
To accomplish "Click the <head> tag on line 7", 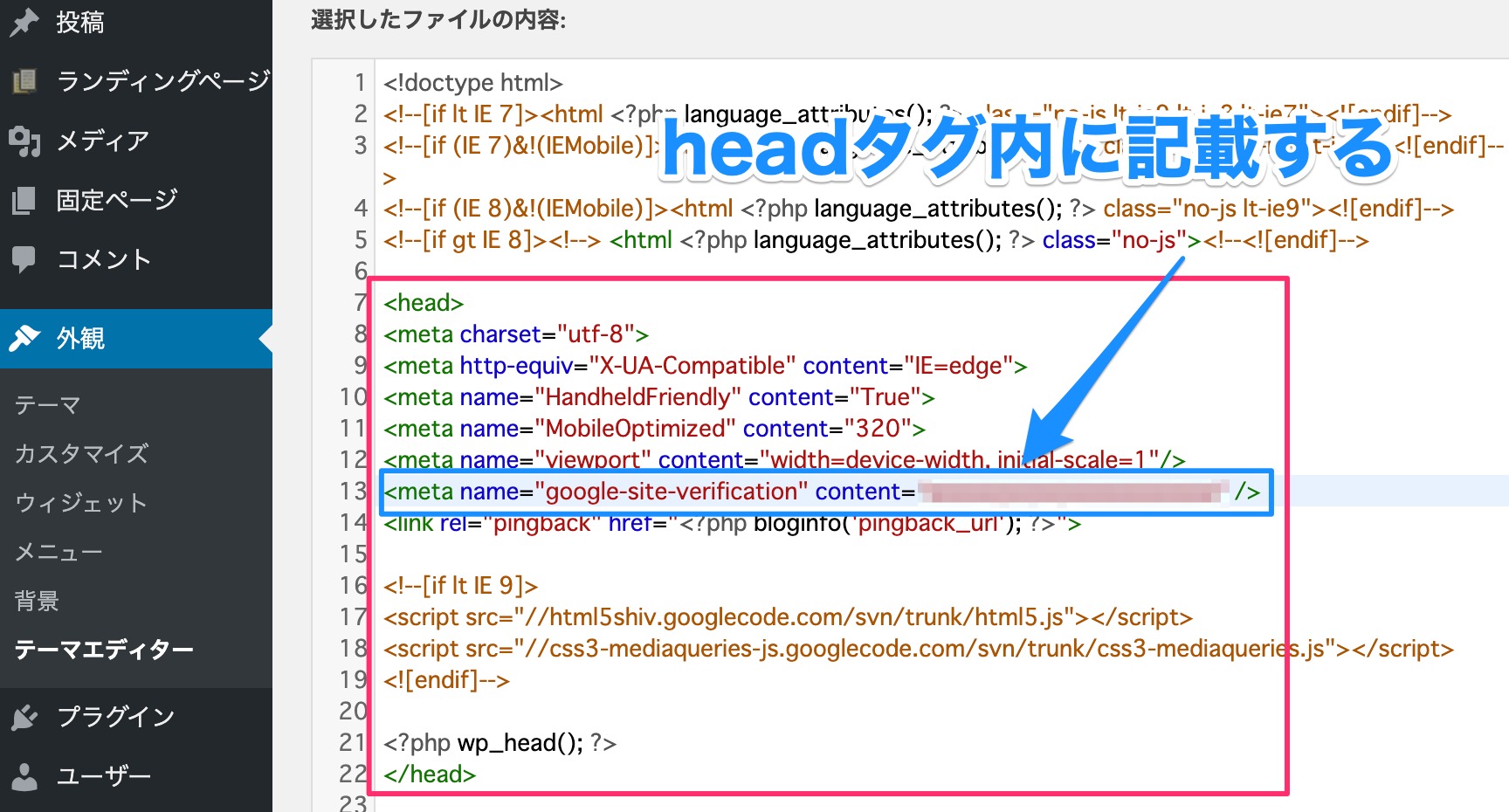I will pos(423,302).
